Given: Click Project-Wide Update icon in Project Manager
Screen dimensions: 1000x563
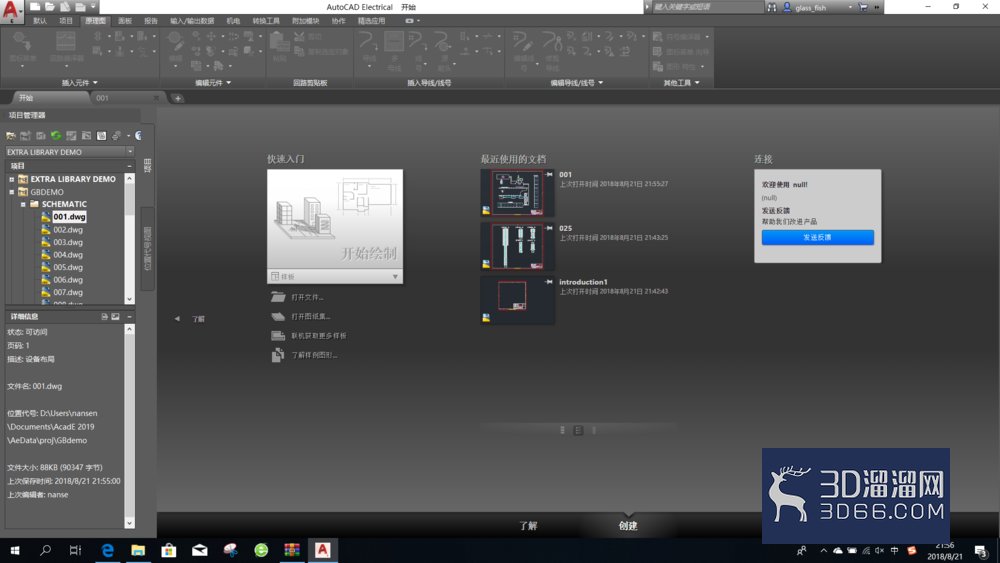Looking at the screenshot, I should coord(86,136).
